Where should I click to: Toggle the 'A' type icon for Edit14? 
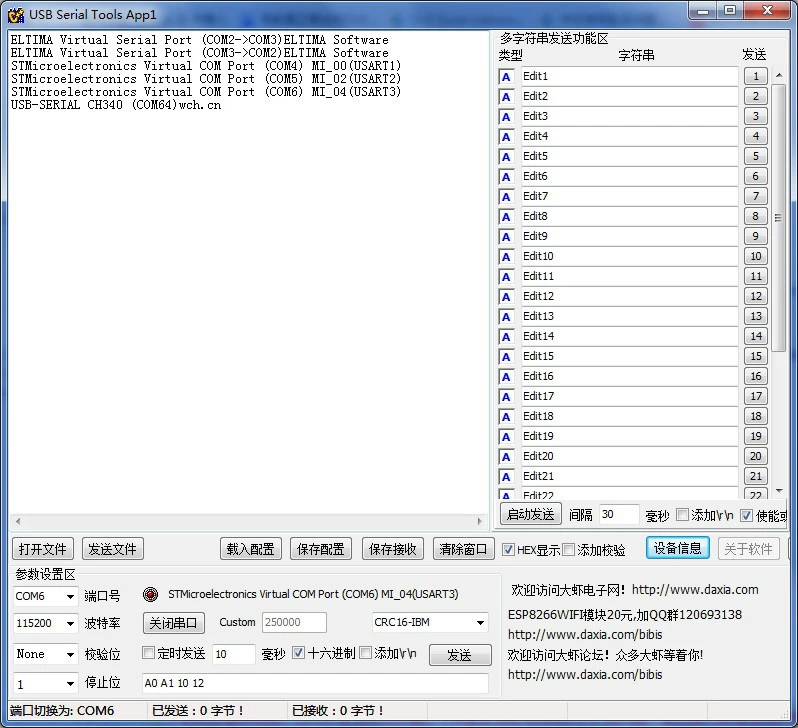click(x=506, y=337)
